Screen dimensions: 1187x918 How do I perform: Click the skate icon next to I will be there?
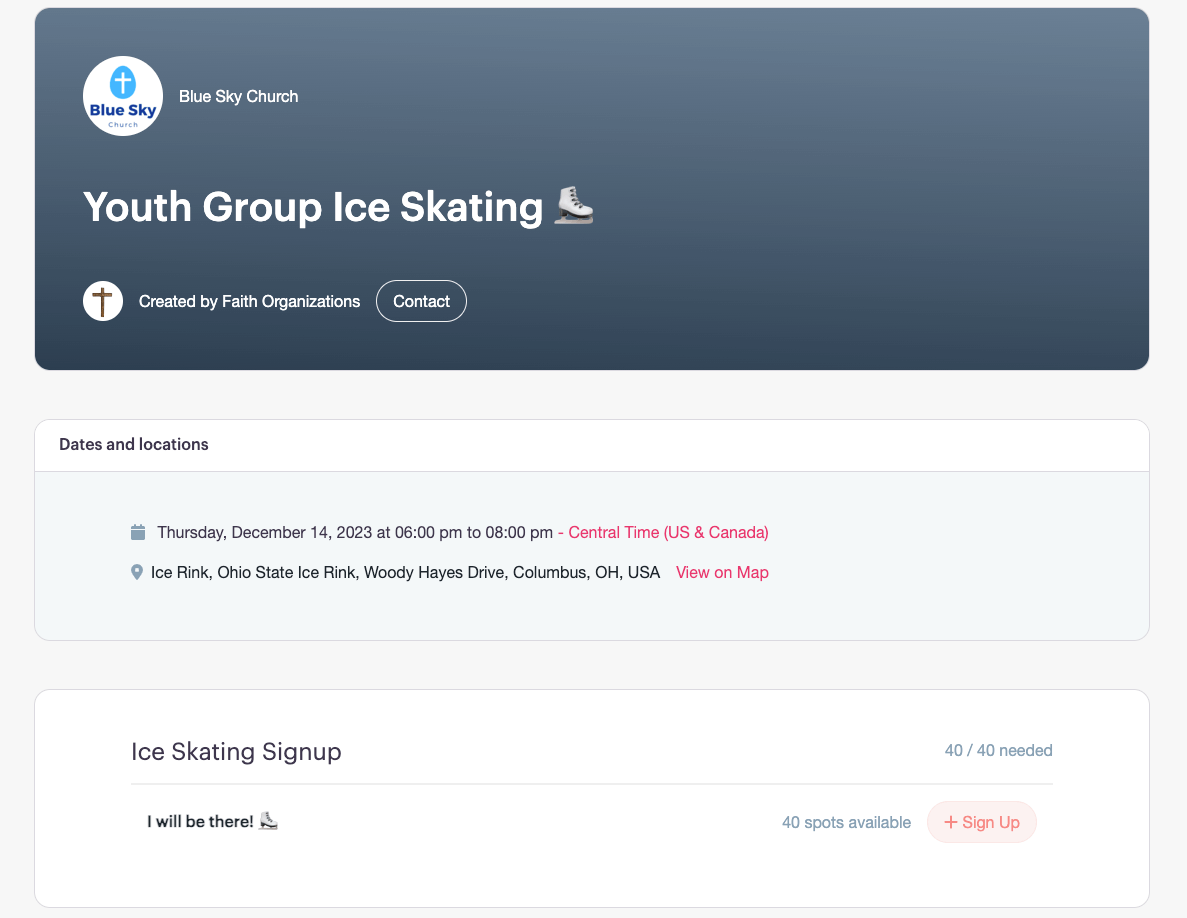click(x=267, y=821)
